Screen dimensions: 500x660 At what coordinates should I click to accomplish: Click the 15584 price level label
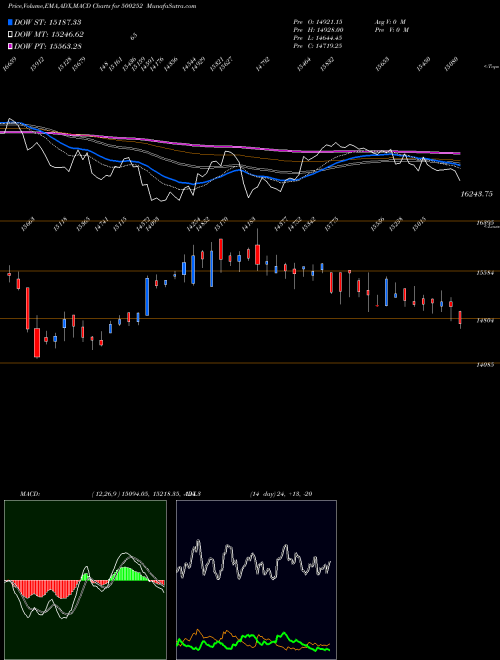click(x=485, y=273)
